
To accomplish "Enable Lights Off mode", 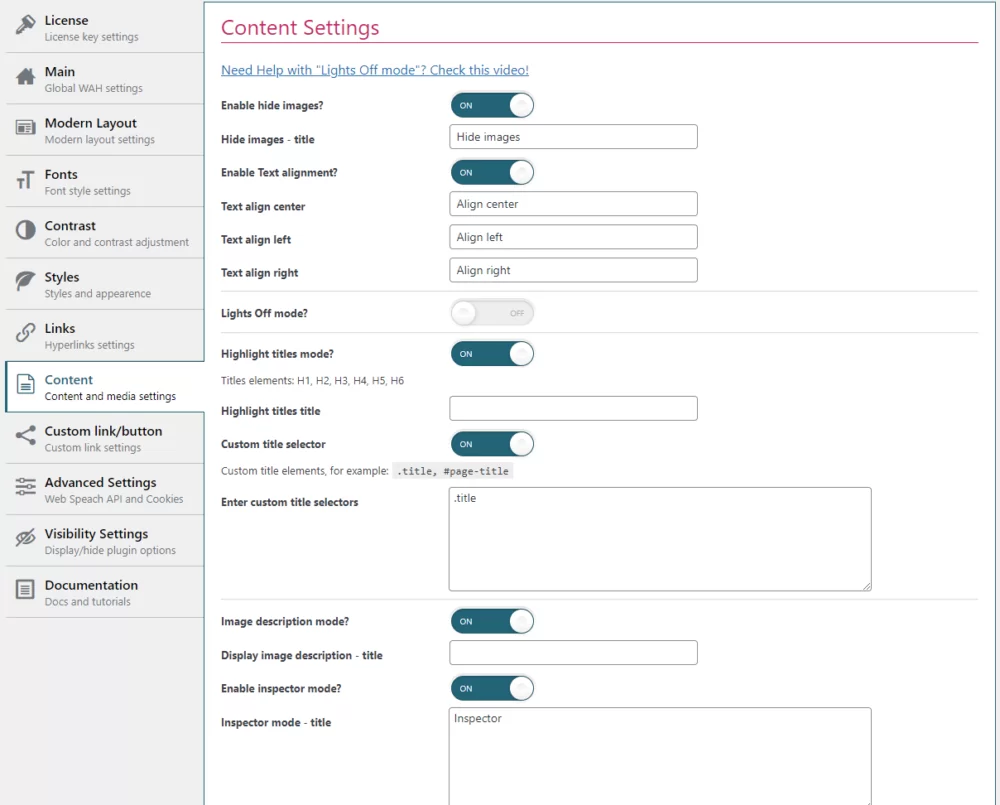I will click(x=492, y=312).
